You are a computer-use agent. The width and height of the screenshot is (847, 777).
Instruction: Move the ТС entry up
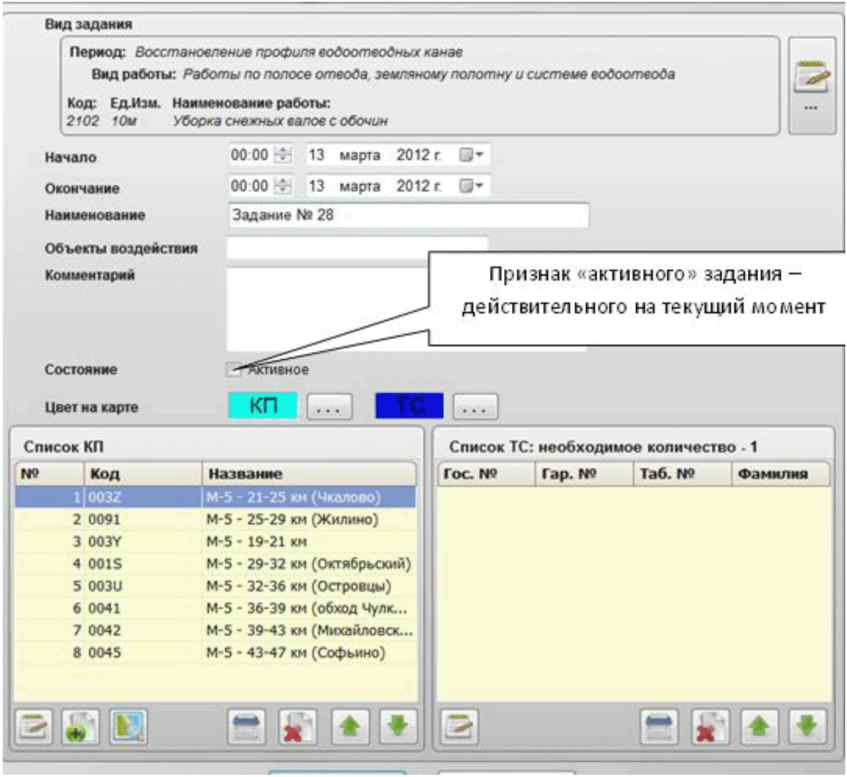pos(759,727)
